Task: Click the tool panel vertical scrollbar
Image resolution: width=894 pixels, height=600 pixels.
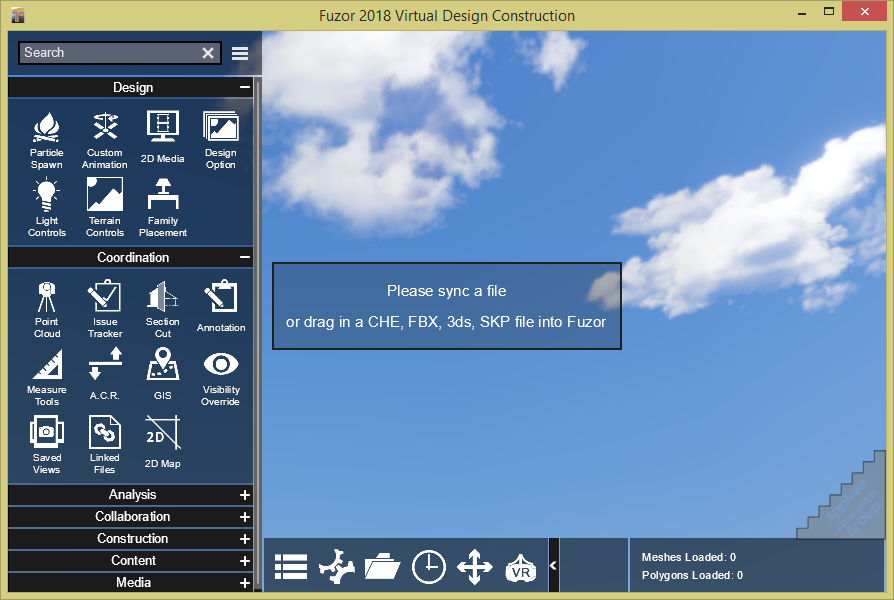Action: (x=258, y=334)
